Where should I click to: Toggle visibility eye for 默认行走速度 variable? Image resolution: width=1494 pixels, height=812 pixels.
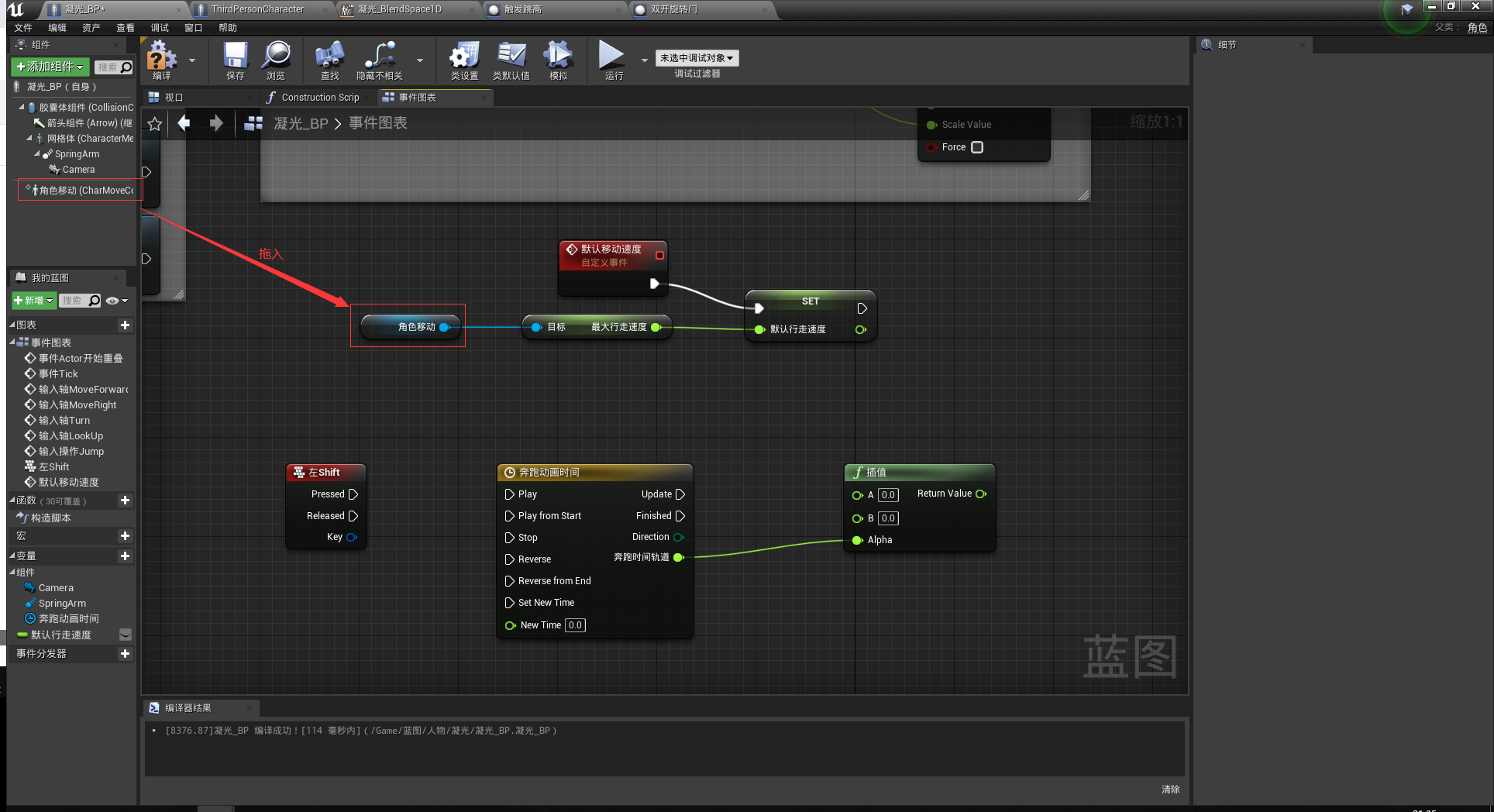tap(125, 635)
